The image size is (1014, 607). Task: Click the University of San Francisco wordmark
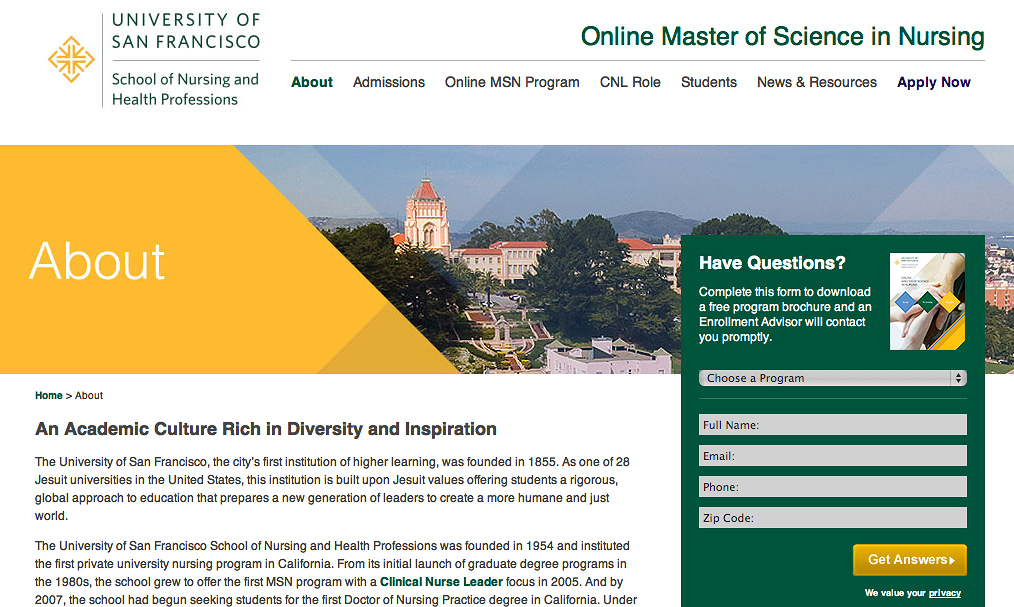click(x=186, y=31)
